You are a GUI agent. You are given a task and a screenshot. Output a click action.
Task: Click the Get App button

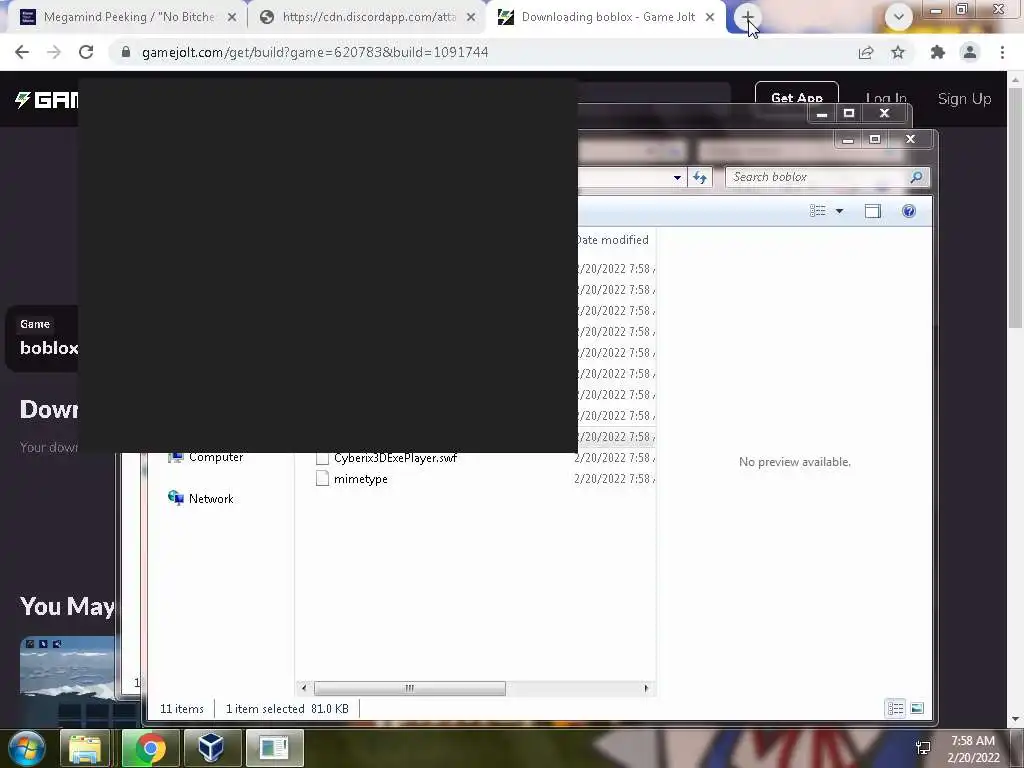pyautogui.click(x=797, y=98)
